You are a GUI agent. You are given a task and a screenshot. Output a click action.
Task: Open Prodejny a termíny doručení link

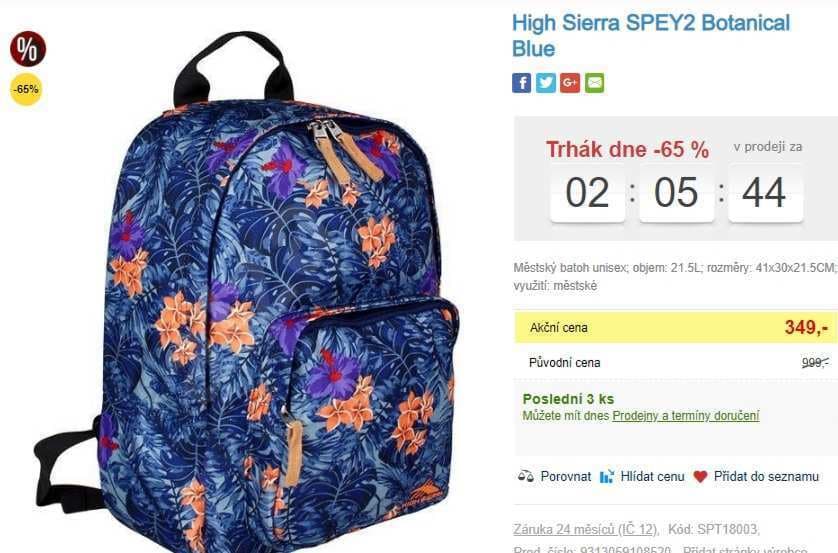686,416
